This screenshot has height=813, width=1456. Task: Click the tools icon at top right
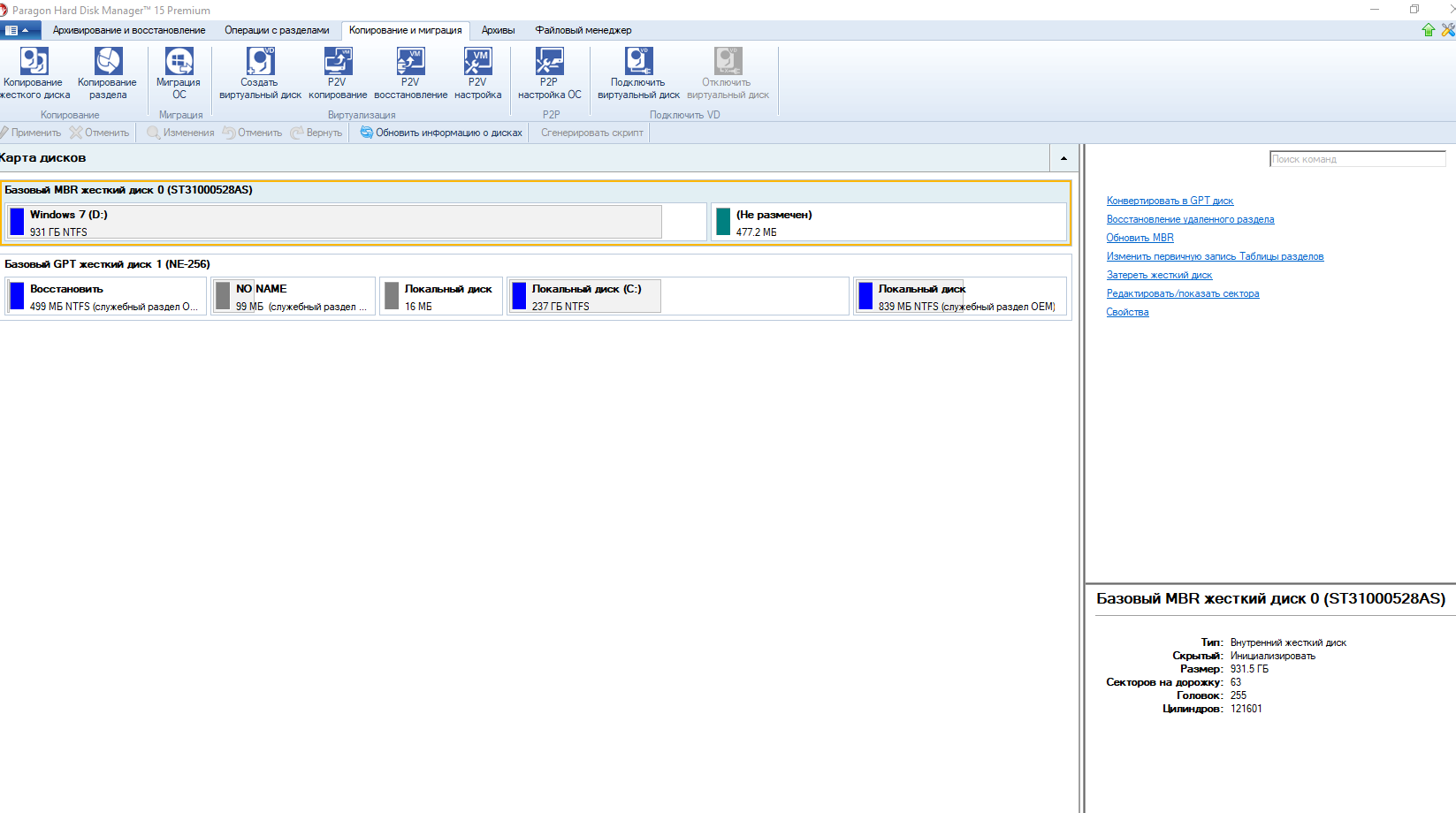click(x=1448, y=30)
